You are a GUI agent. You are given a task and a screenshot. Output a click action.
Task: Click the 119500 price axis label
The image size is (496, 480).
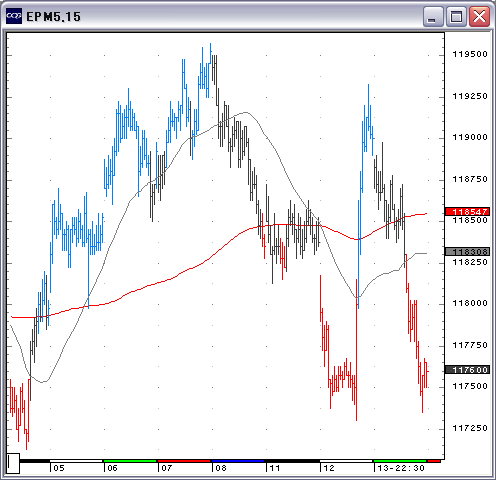[470, 54]
